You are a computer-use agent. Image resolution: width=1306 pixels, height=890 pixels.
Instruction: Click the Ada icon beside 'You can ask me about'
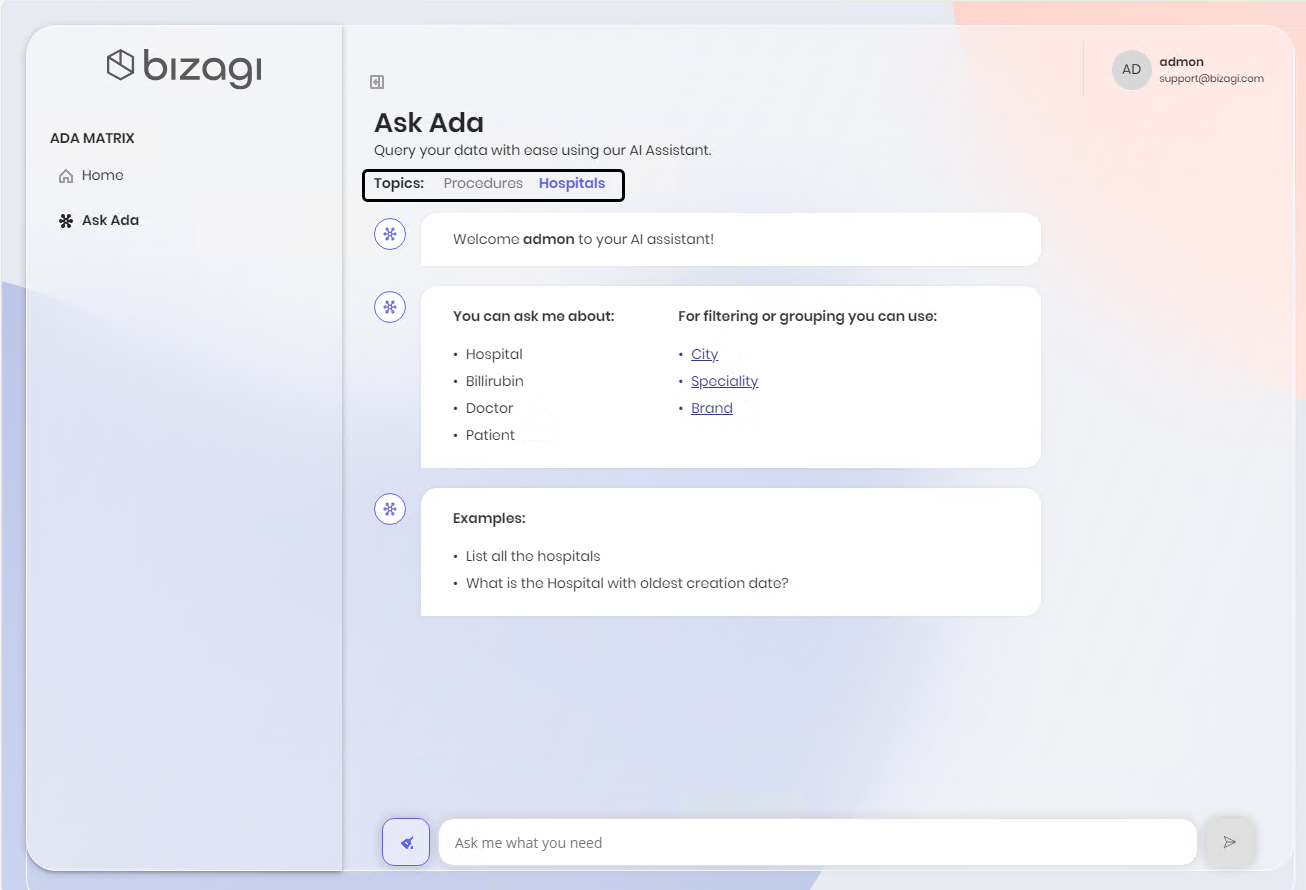tap(390, 307)
